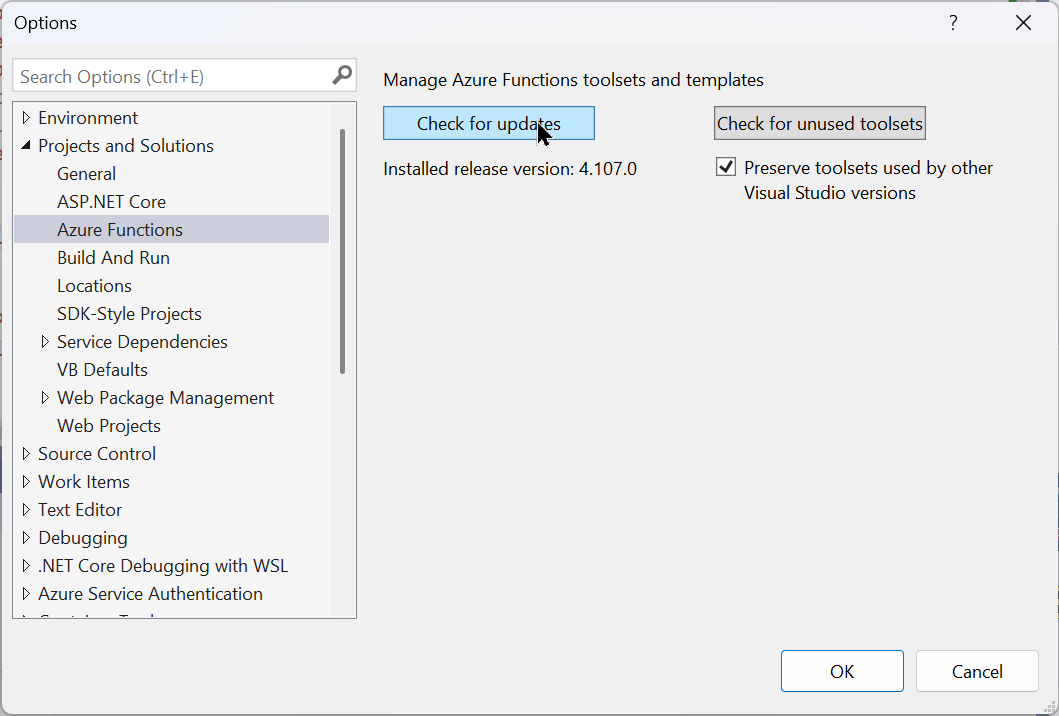Select .NET Core Debugging with WSL label
This screenshot has width=1059, height=716.
coord(163,566)
